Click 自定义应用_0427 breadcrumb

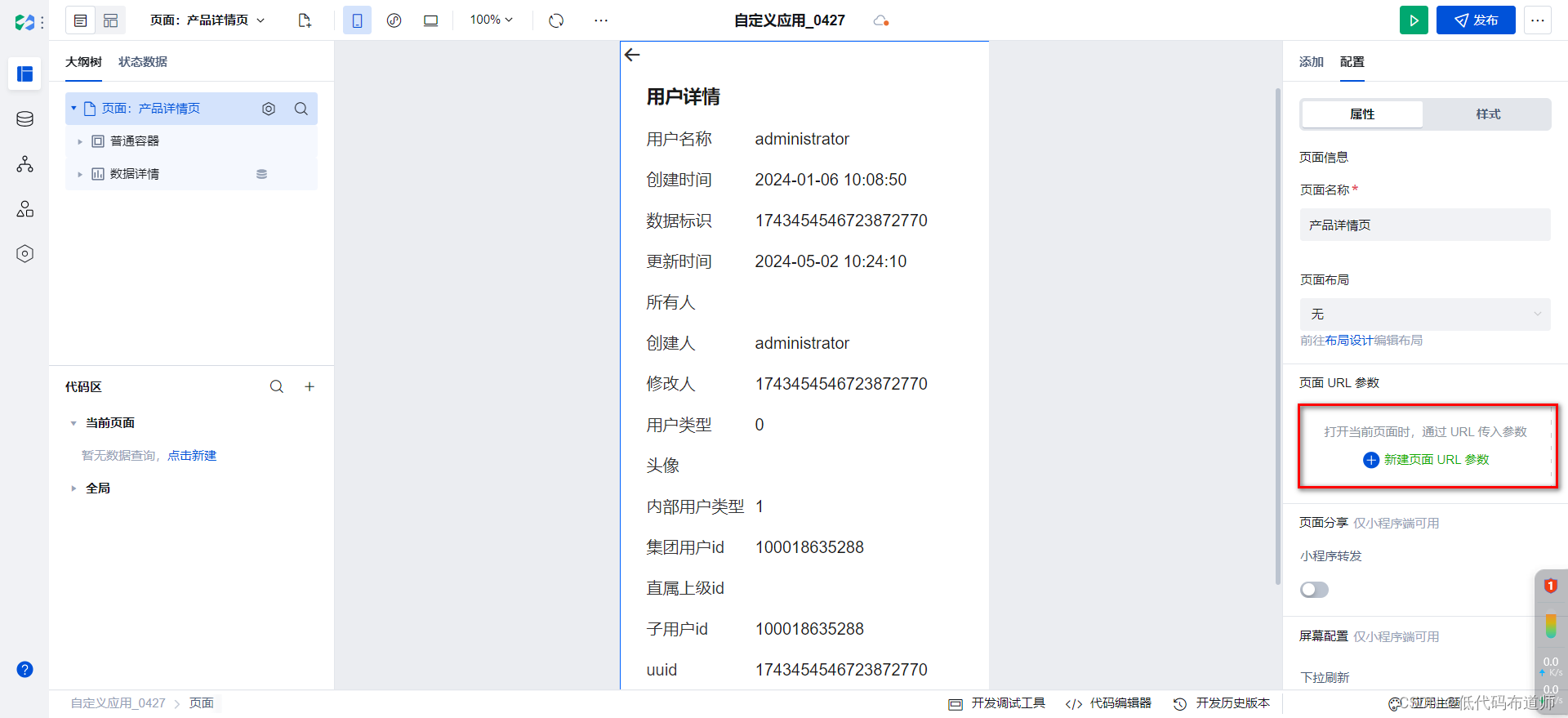118,703
